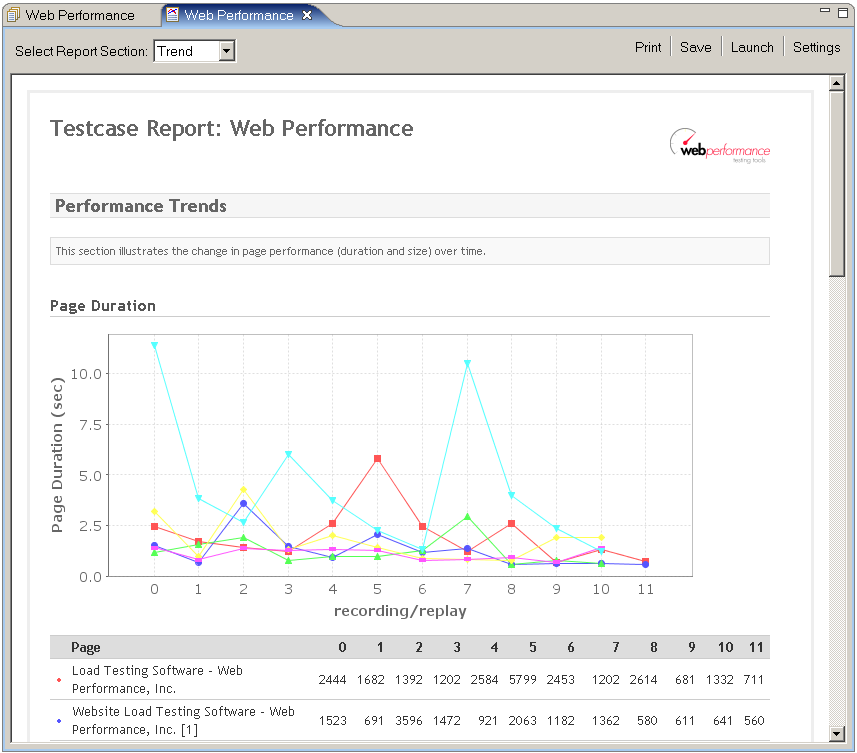Click the value 2614 in the table
Screen dimensions: 857x753
[643, 680]
